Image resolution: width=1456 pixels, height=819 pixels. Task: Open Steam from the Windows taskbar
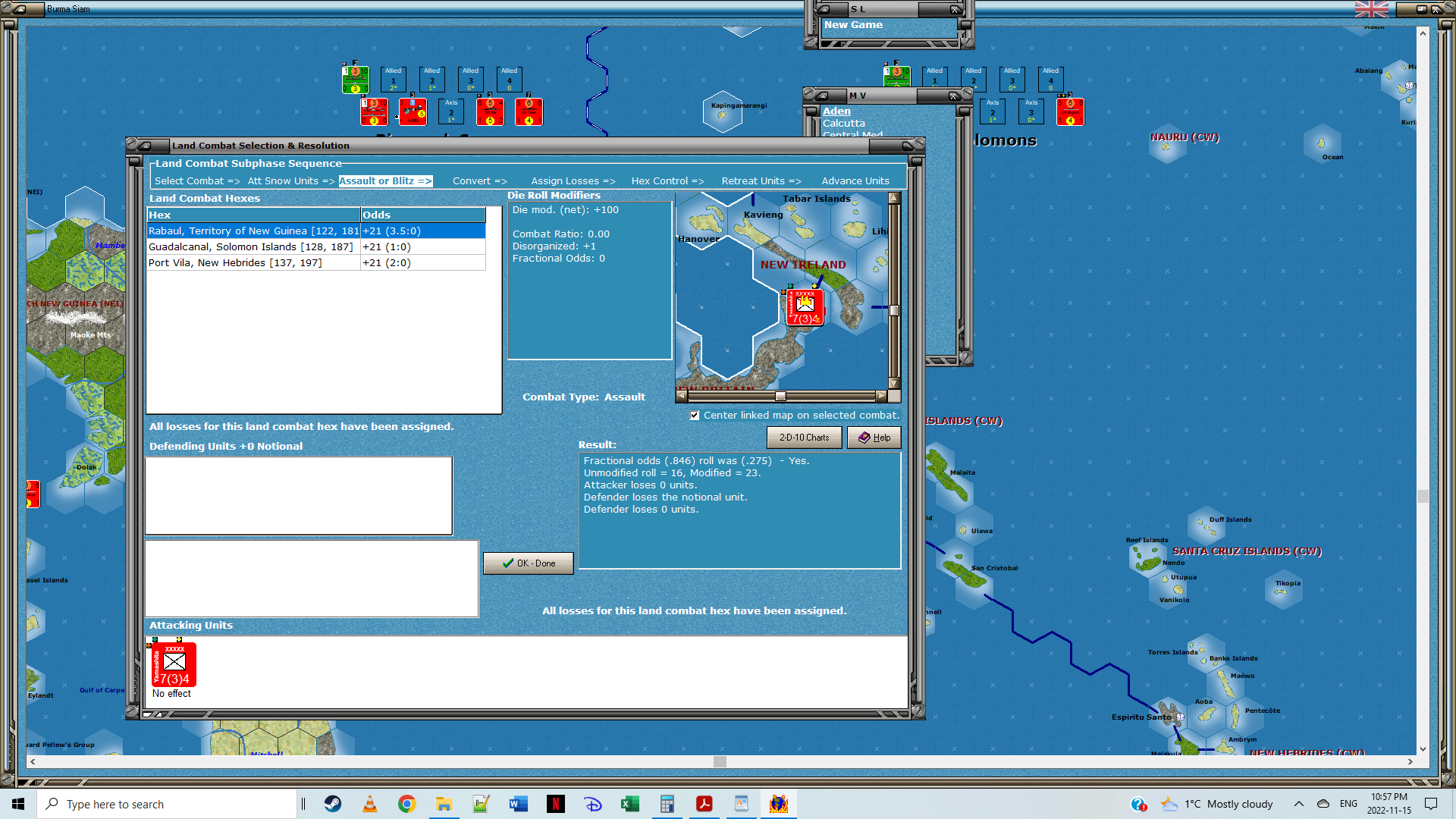333,804
